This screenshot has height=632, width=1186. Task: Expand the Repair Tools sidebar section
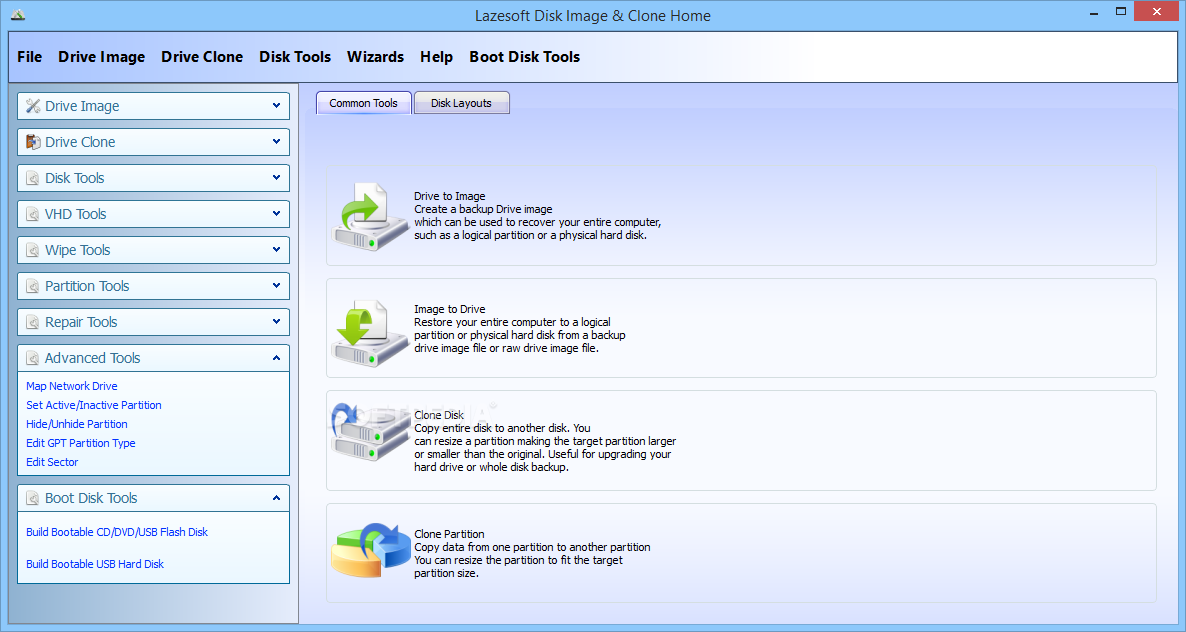(x=276, y=322)
